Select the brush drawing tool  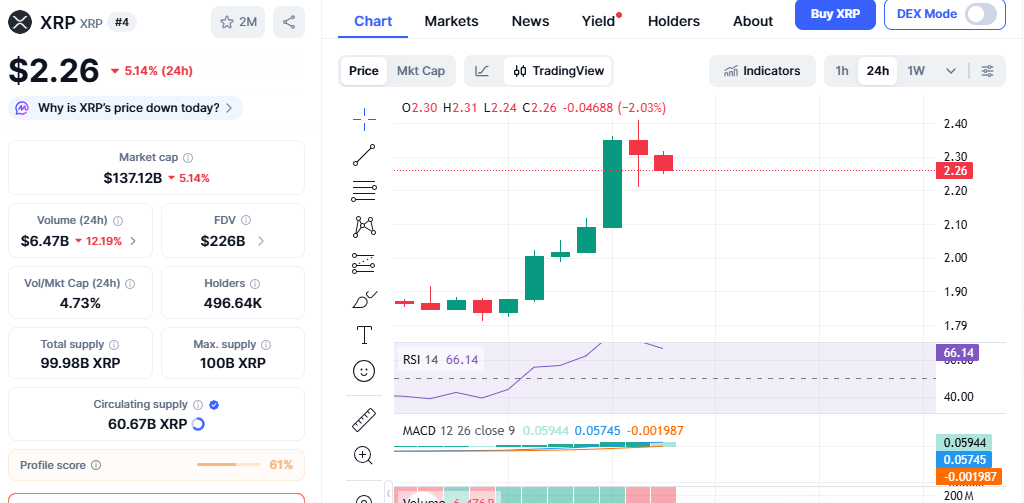click(364, 299)
